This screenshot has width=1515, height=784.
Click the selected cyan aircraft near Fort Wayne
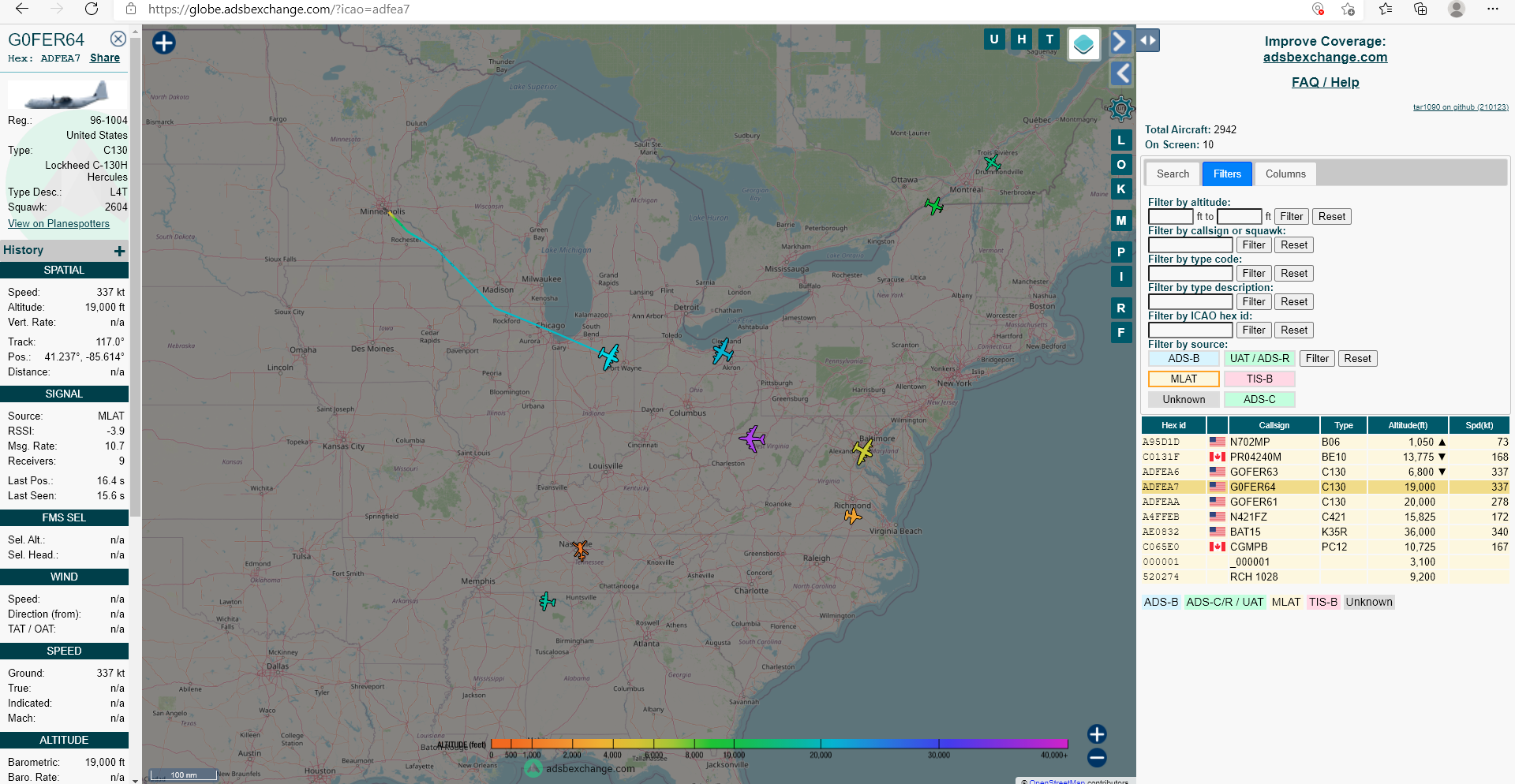coord(608,357)
